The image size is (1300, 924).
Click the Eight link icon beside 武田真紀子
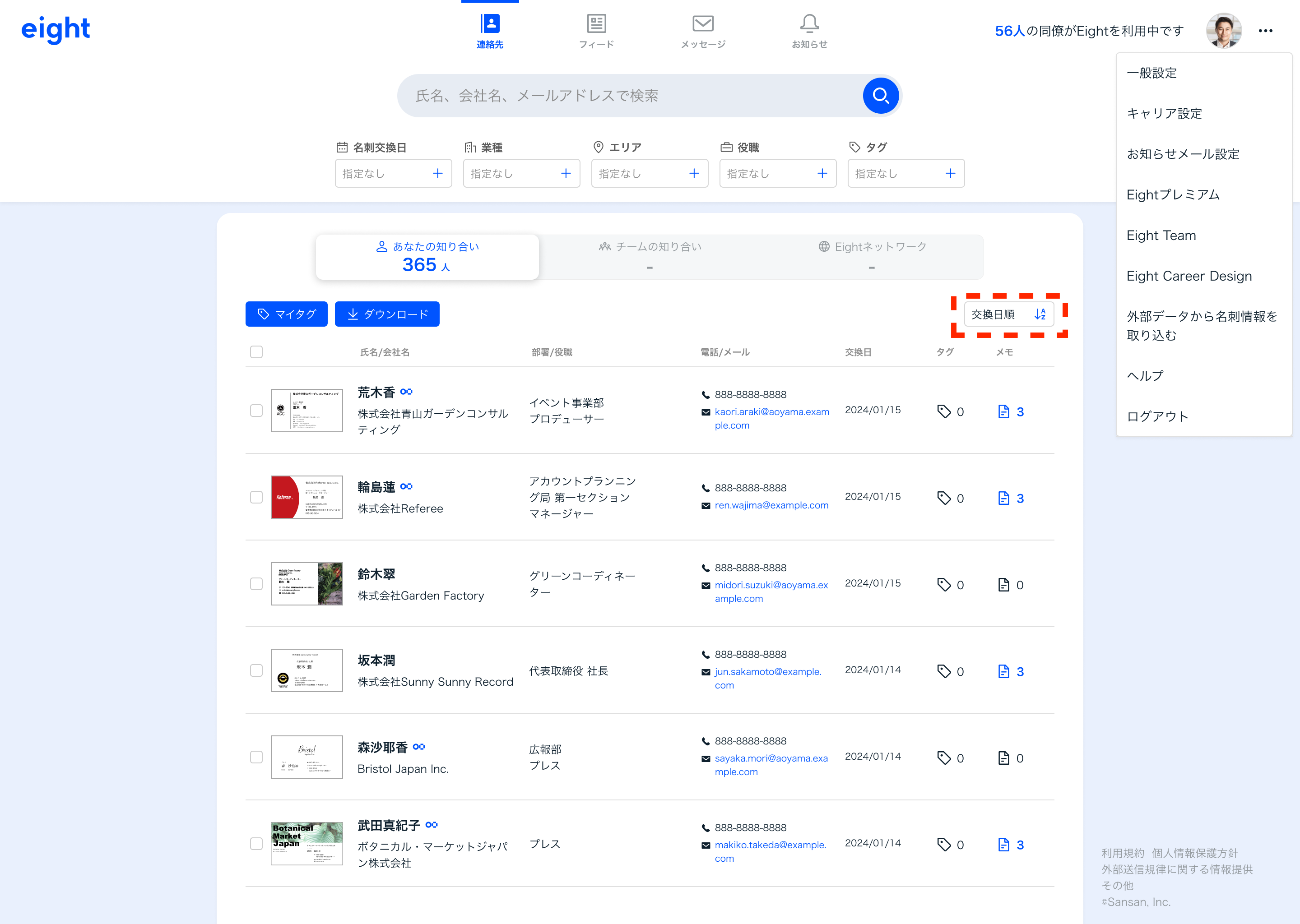click(432, 824)
